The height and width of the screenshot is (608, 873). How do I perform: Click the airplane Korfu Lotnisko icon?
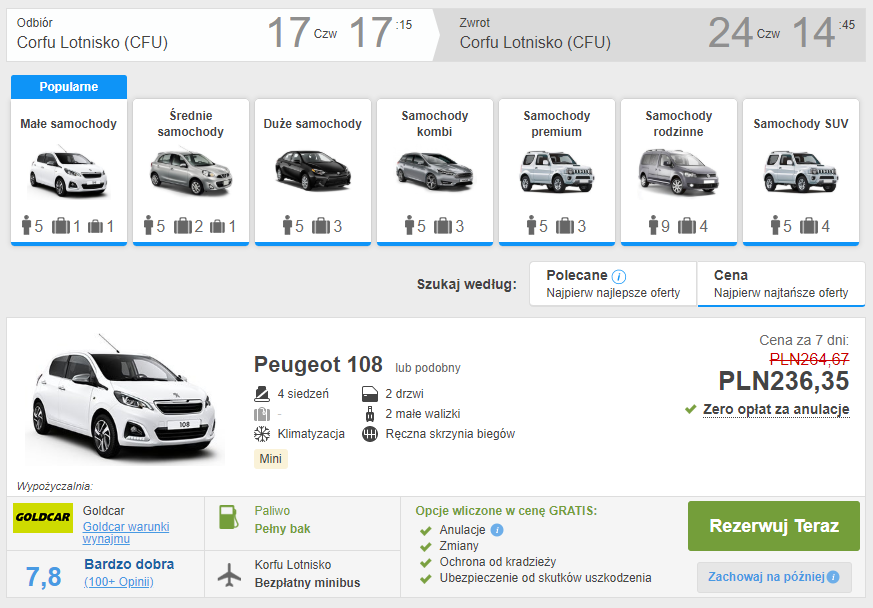(229, 575)
